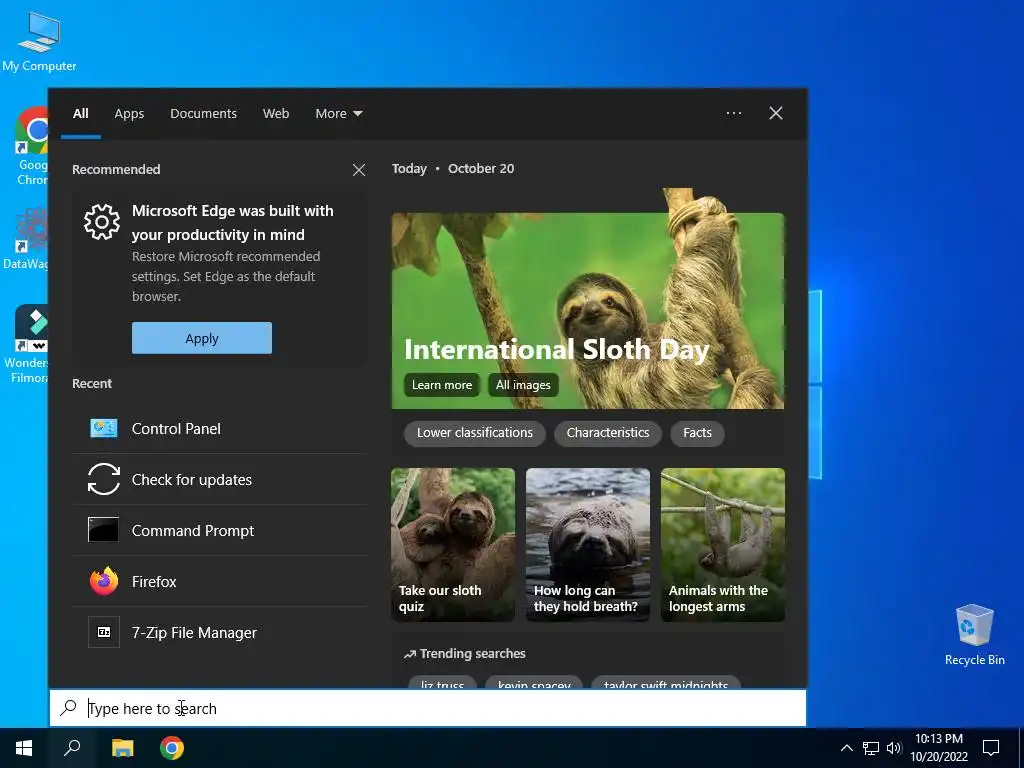Click the Command Prompt black window icon

pos(103,530)
